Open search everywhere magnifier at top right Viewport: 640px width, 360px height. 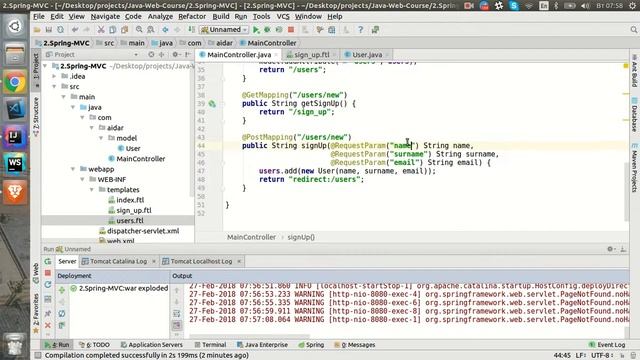[x=633, y=30]
